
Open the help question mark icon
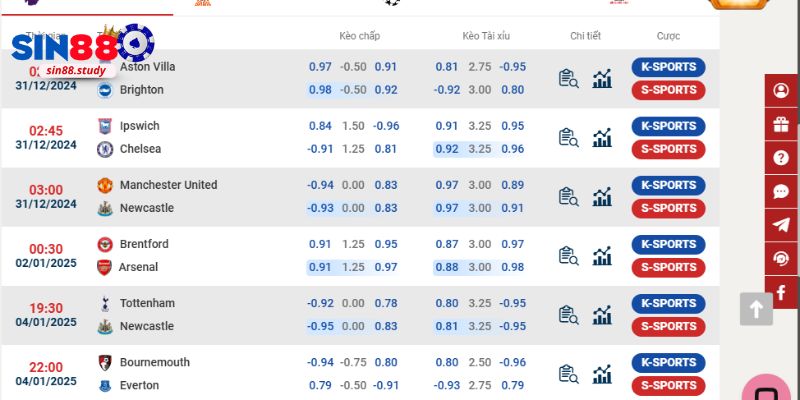(781, 158)
